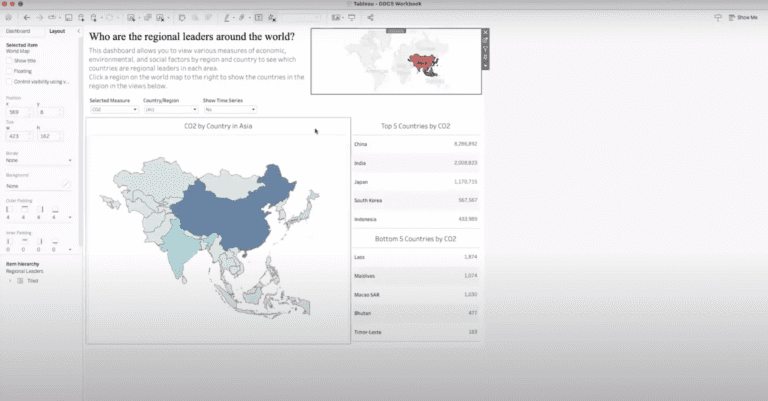Click Go to Sheet icon on world map
This screenshot has height=401, width=768.
click(485, 41)
